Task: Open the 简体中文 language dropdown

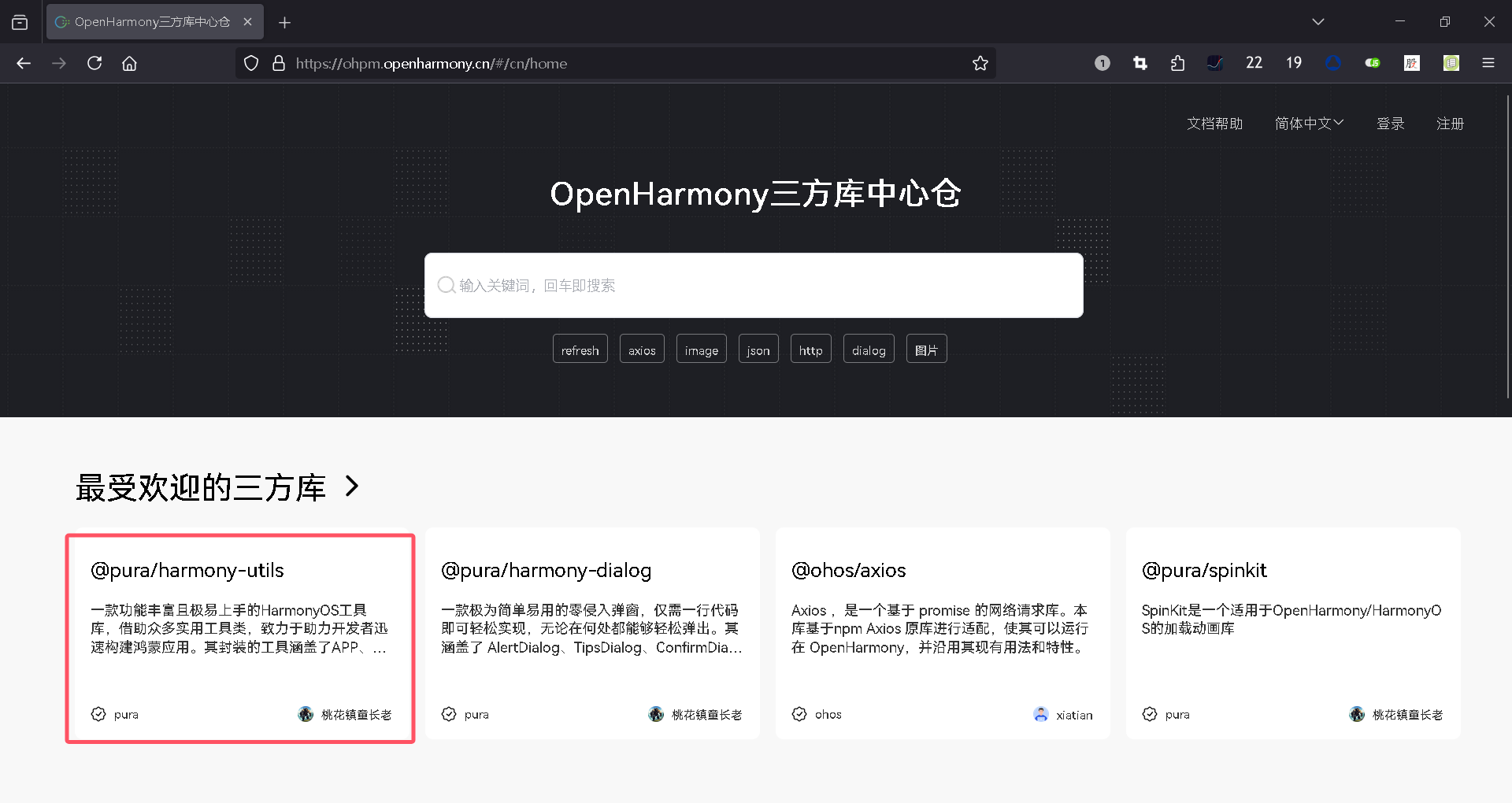Action: point(1308,123)
